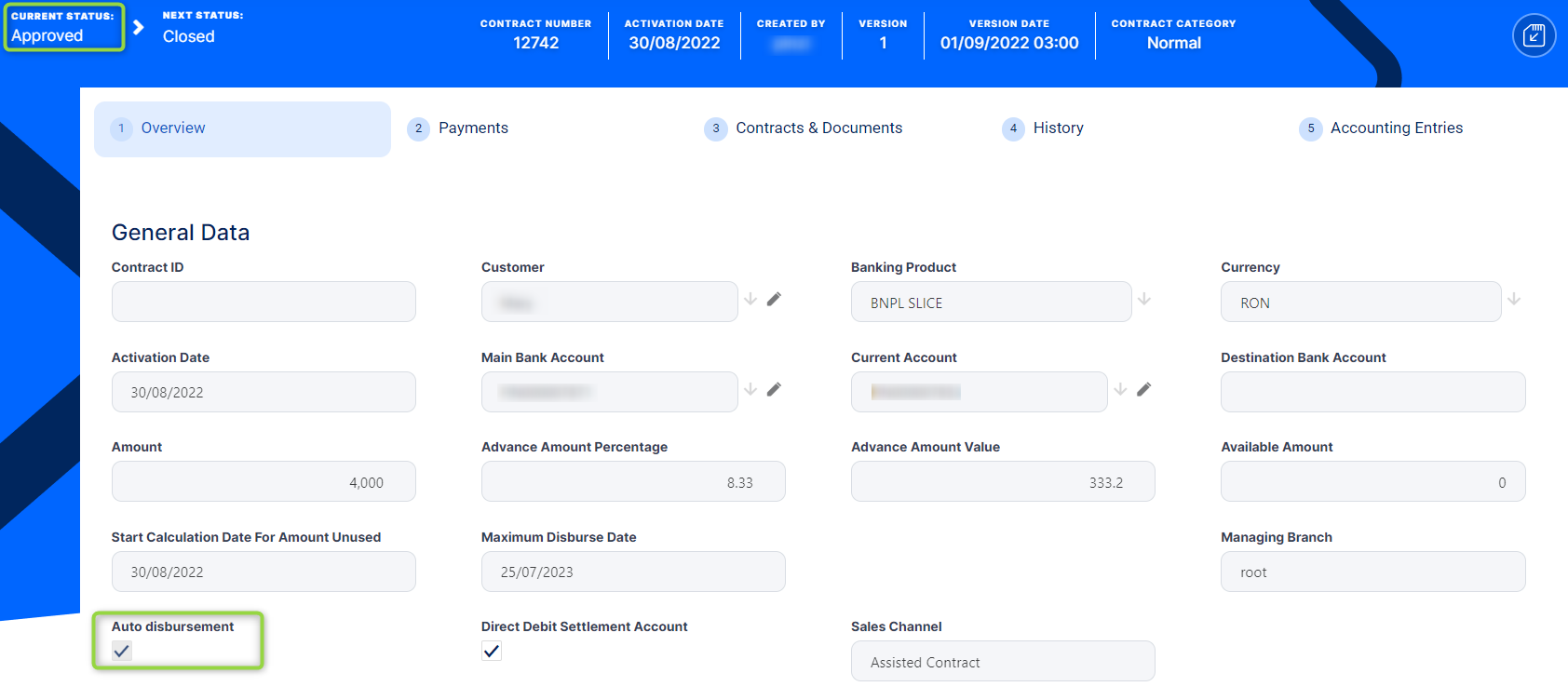
Task: Open the Current Account dropdown arrow
Action: tap(1120, 390)
